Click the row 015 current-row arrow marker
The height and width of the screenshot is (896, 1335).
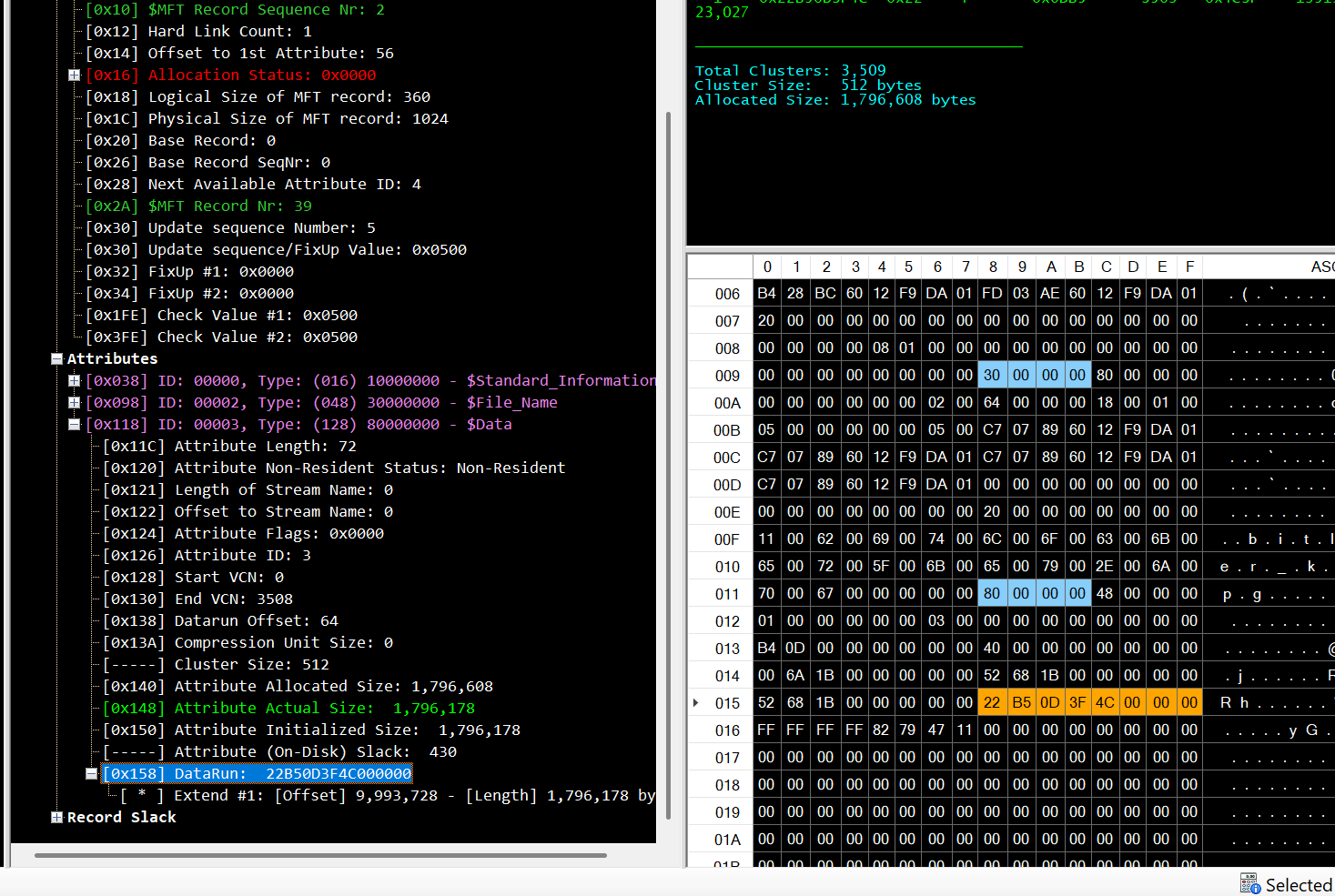(x=696, y=702)
